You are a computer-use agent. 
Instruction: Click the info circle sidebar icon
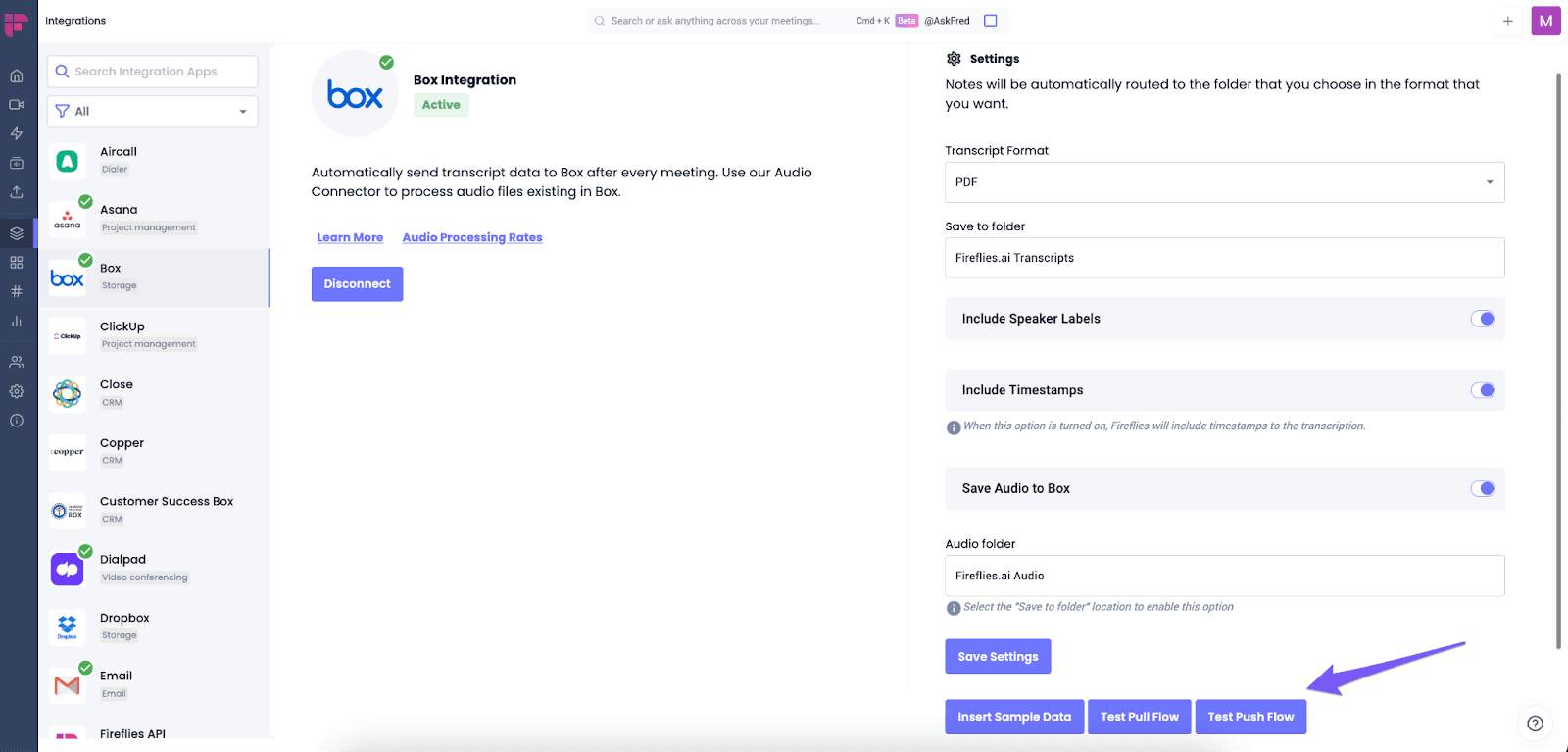(17, 421)
